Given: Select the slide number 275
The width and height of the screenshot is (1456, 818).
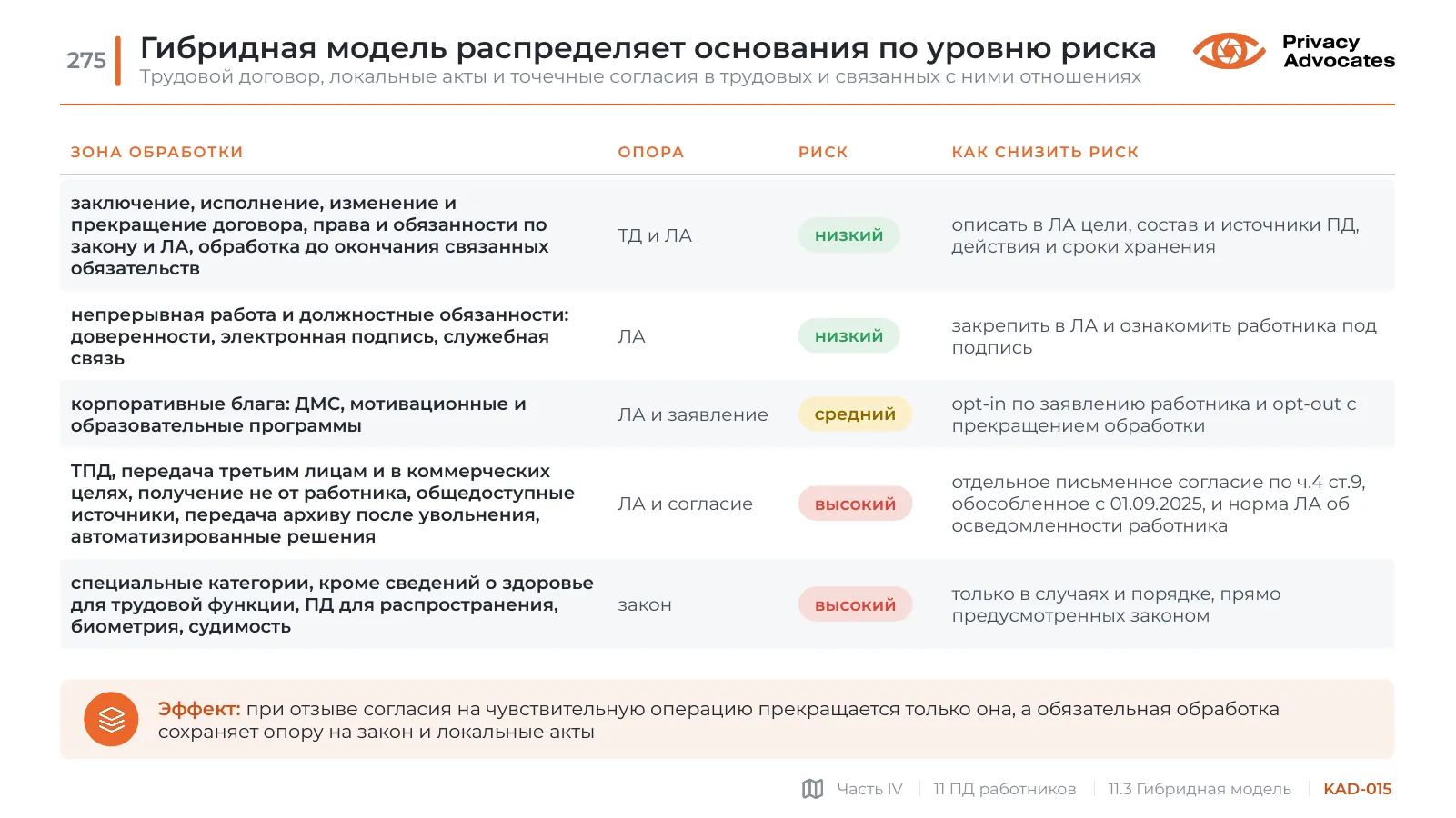Looking at the screenshot, I should 86,60.
